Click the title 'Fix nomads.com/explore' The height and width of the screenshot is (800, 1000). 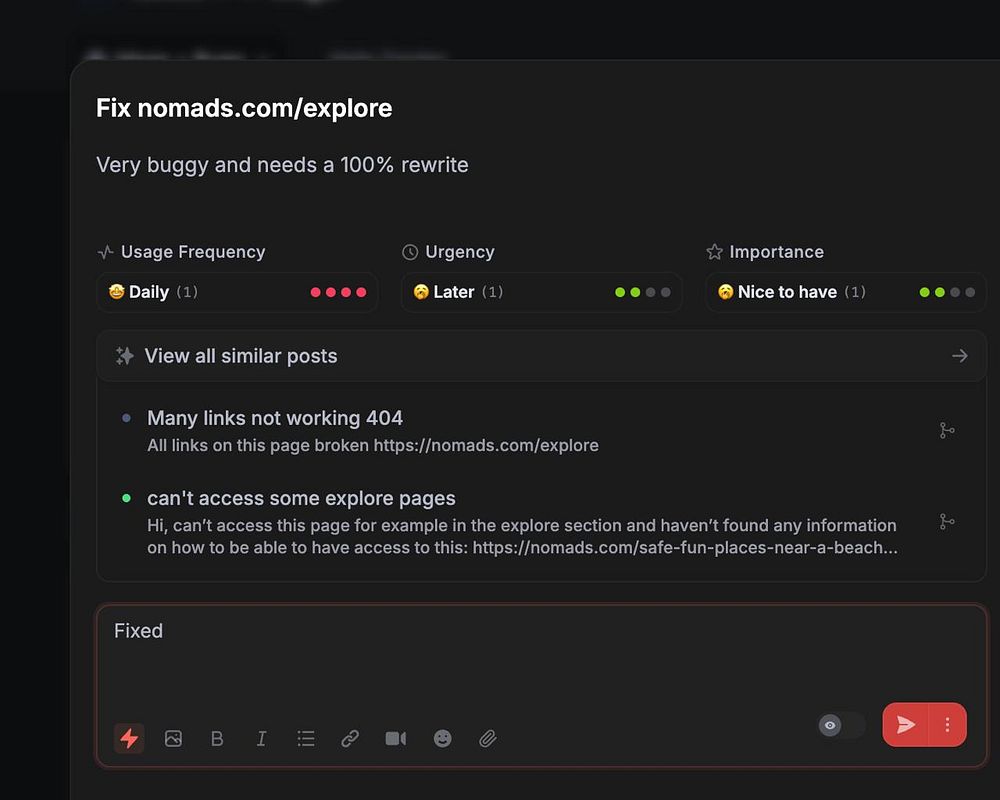(244, 108)
